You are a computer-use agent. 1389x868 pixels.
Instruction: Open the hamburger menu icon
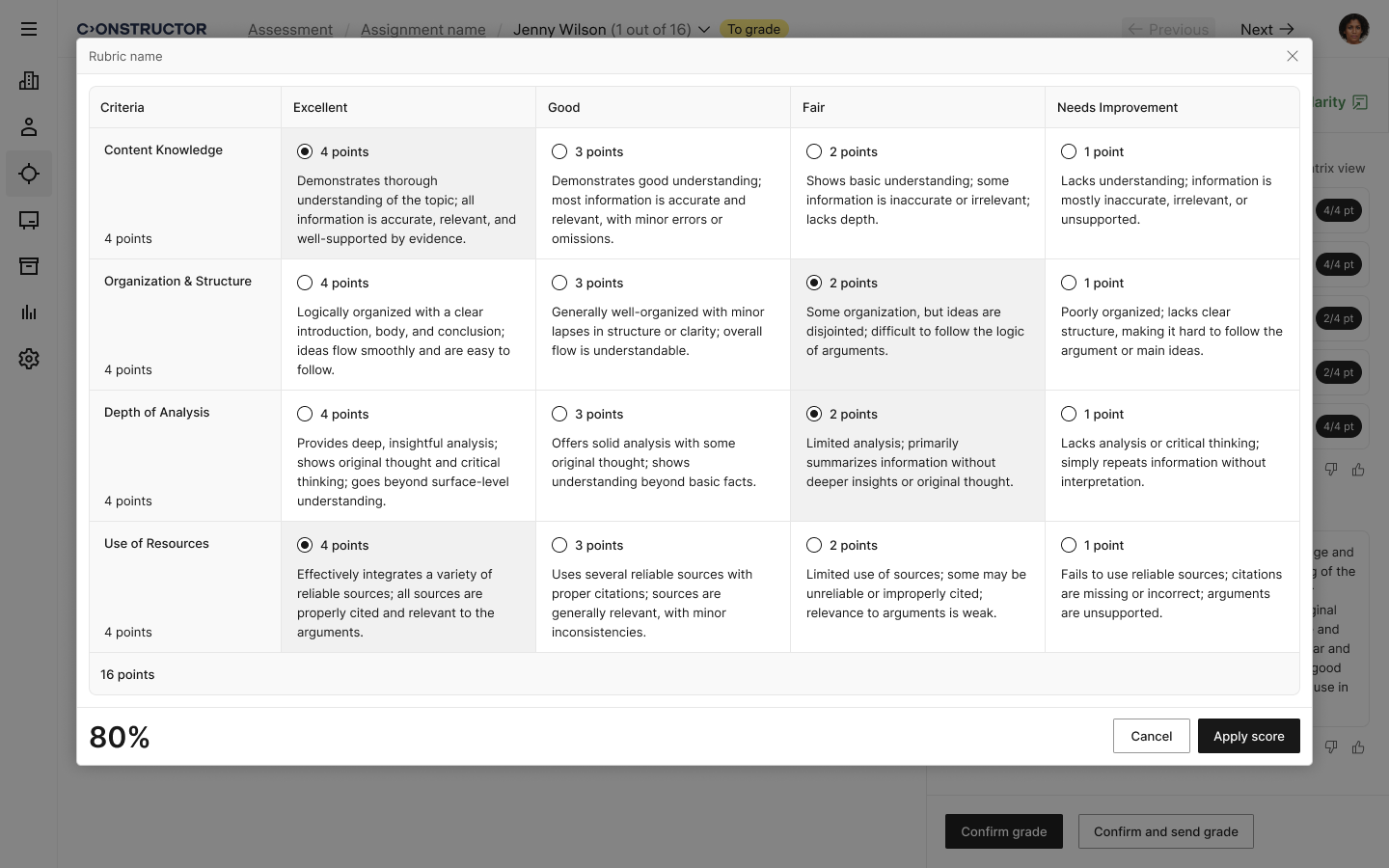click(29, 29)
